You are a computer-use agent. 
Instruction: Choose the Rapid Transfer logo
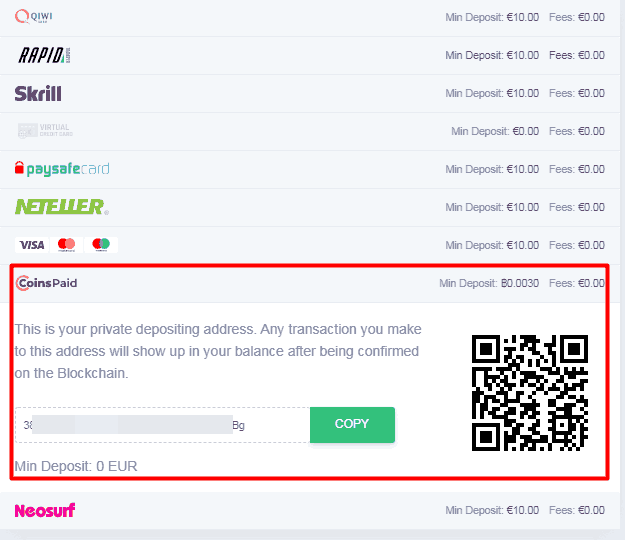(x=45, y=55)
